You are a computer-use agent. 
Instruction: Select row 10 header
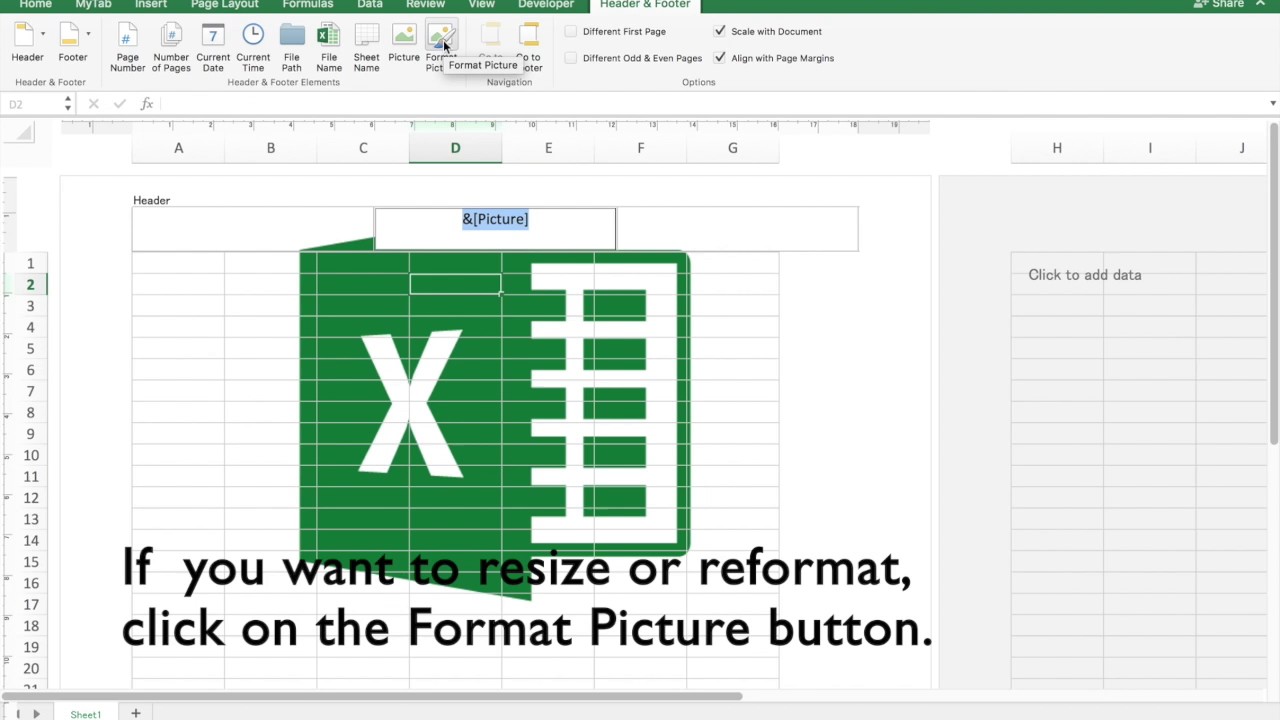tap(30, 455)
